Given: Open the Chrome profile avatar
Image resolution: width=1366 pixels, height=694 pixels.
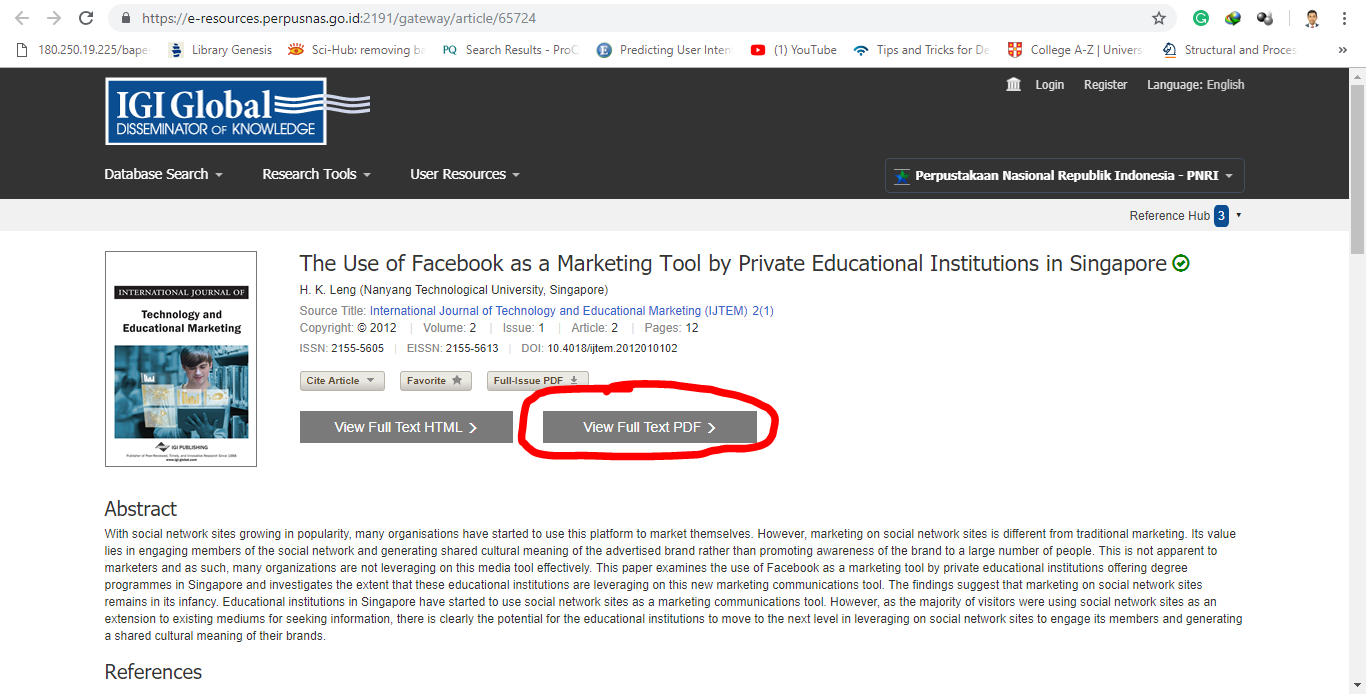Looking at the screenshot, I should (1312, 18).
